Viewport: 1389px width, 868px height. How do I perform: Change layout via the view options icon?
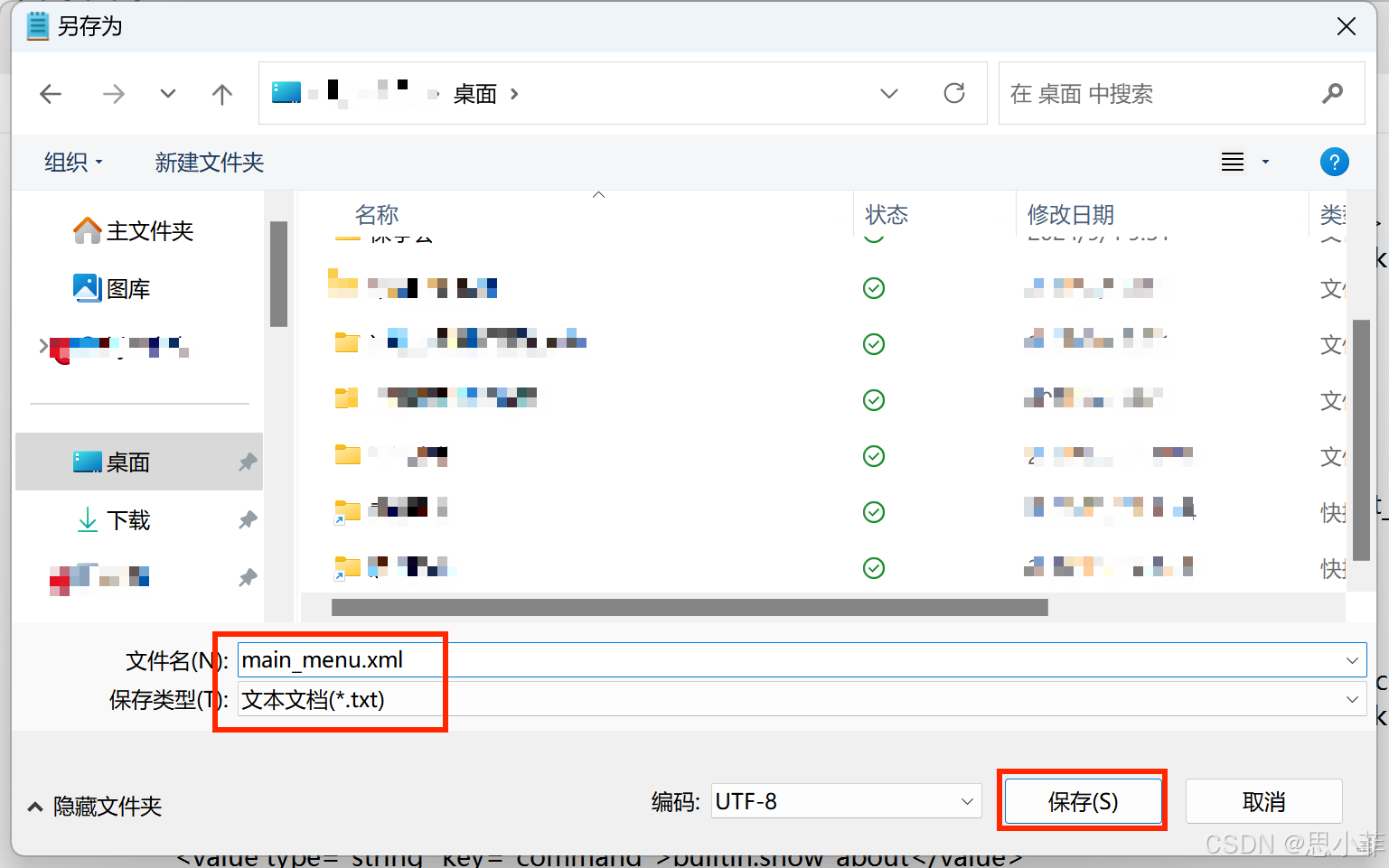tap(1233, 162)
